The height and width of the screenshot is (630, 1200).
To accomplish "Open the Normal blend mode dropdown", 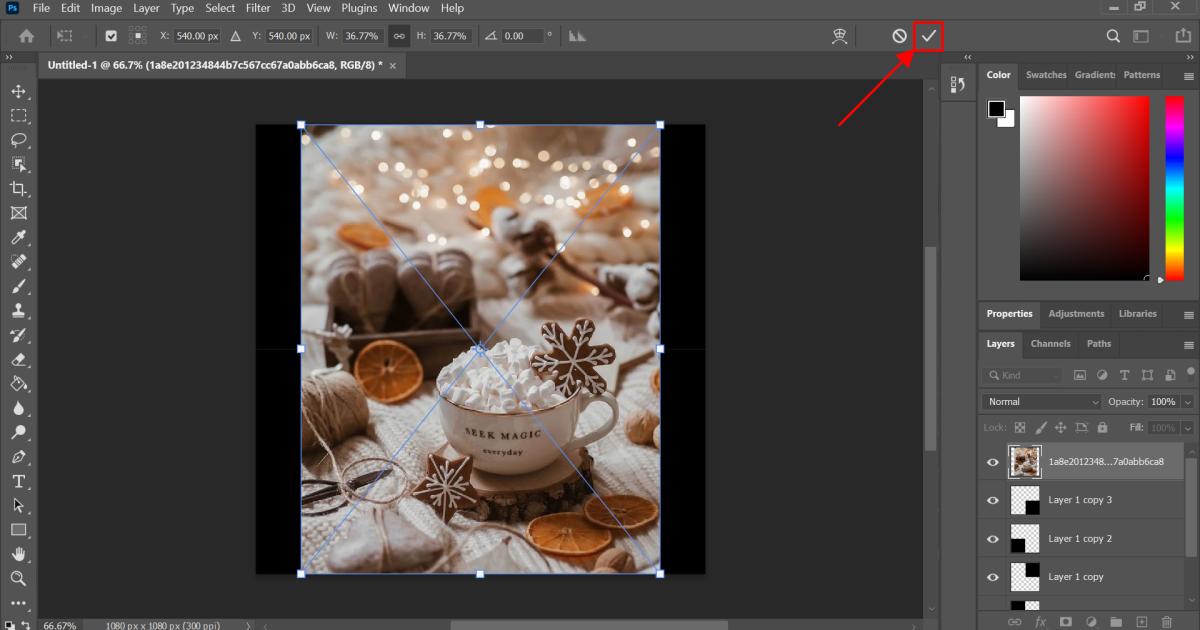I will tap(1041, 402).
